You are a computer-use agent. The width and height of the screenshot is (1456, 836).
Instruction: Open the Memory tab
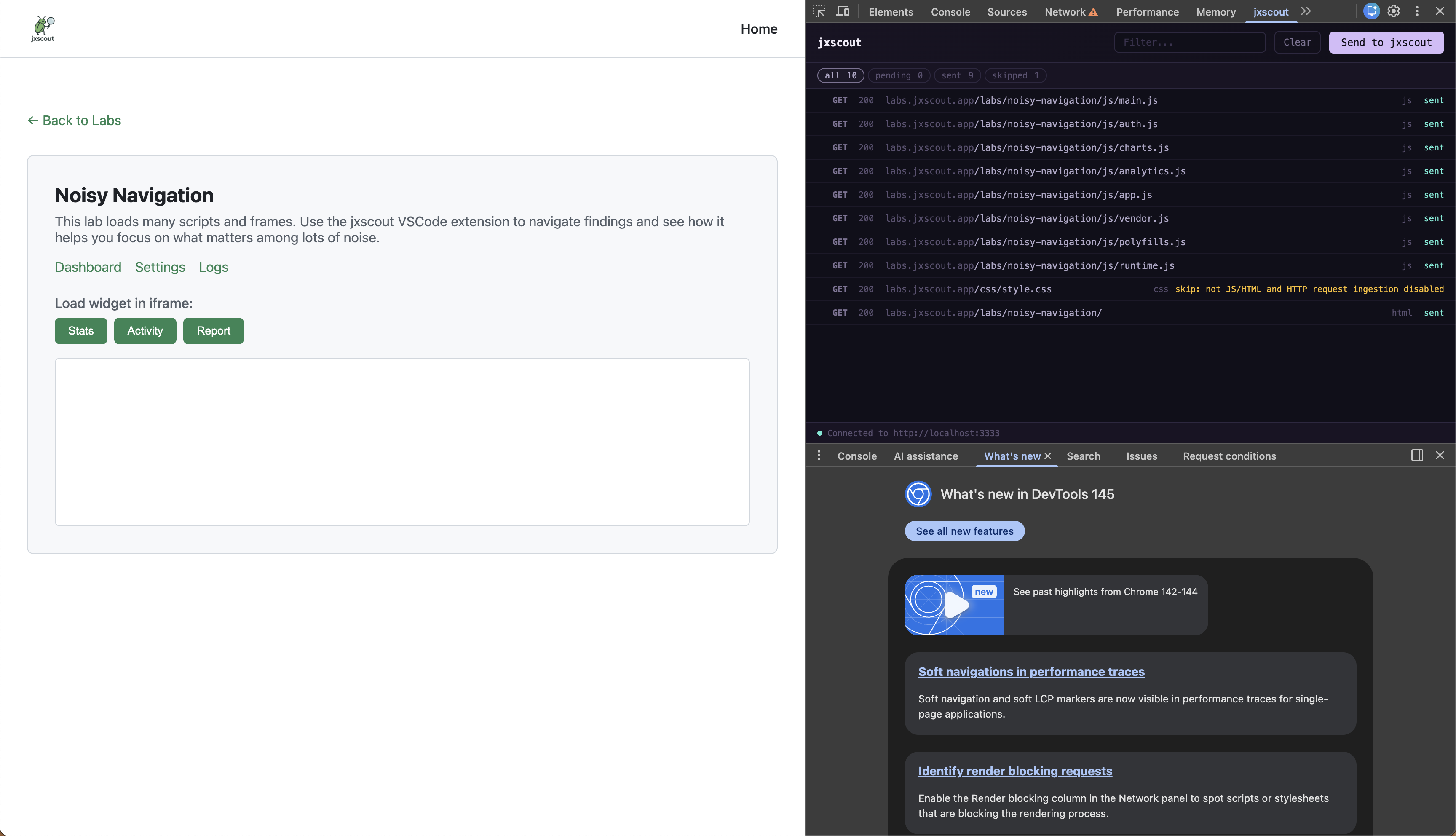1216,12
